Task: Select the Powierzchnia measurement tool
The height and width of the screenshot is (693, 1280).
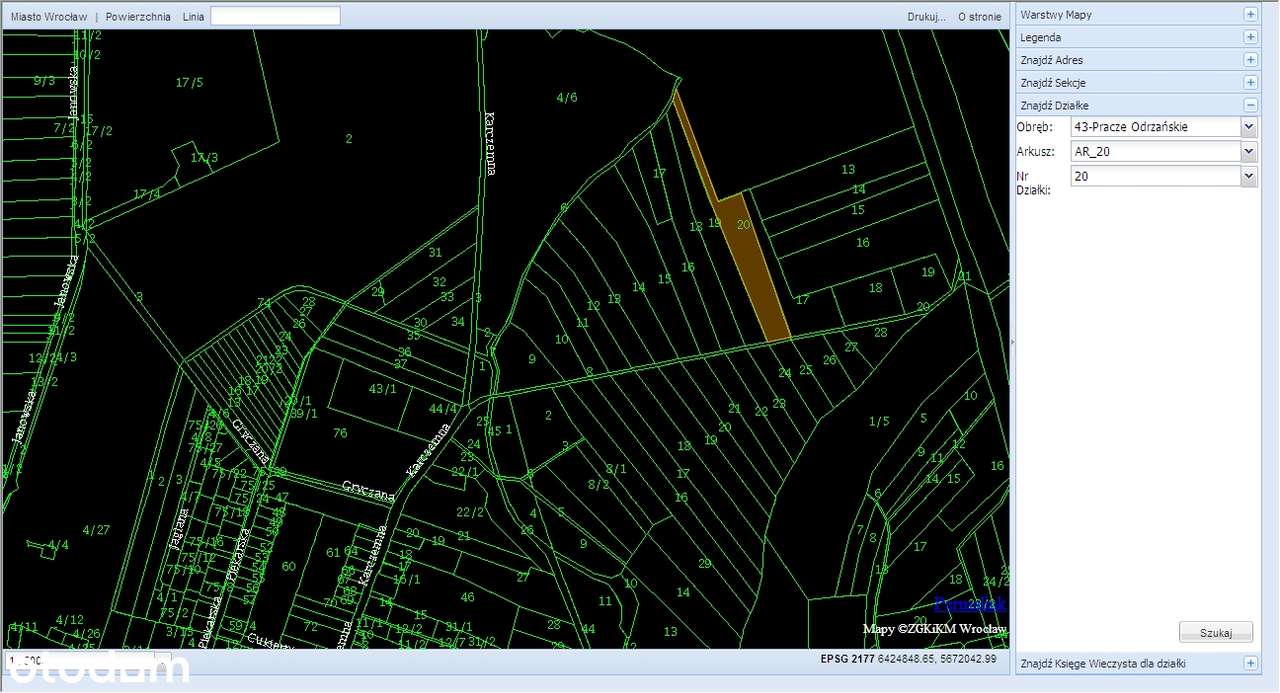Action: (138, 17)
